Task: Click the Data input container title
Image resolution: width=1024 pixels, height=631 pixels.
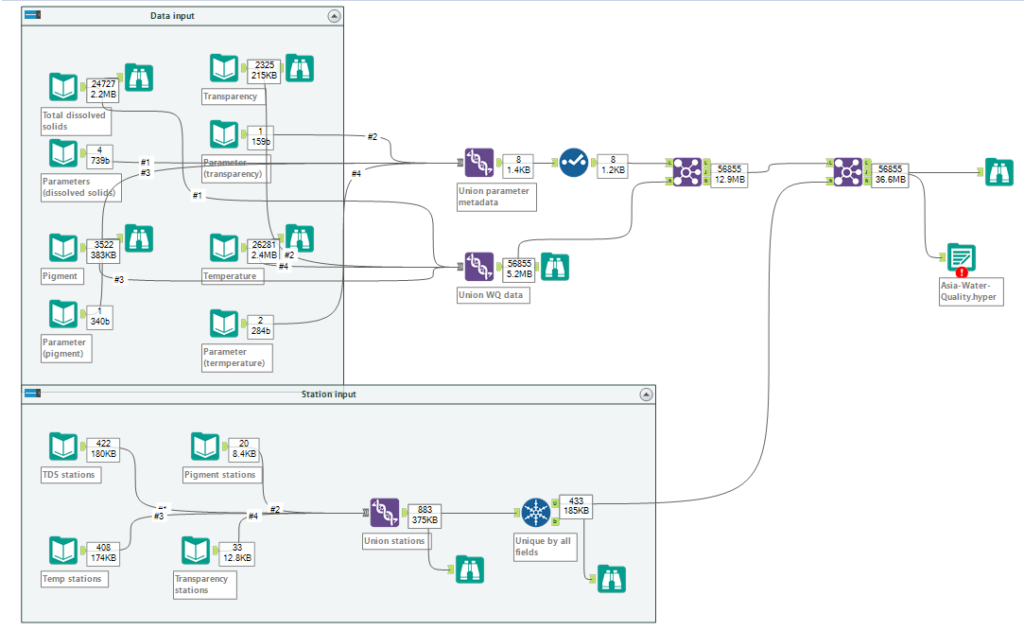Action: point(172,16)
